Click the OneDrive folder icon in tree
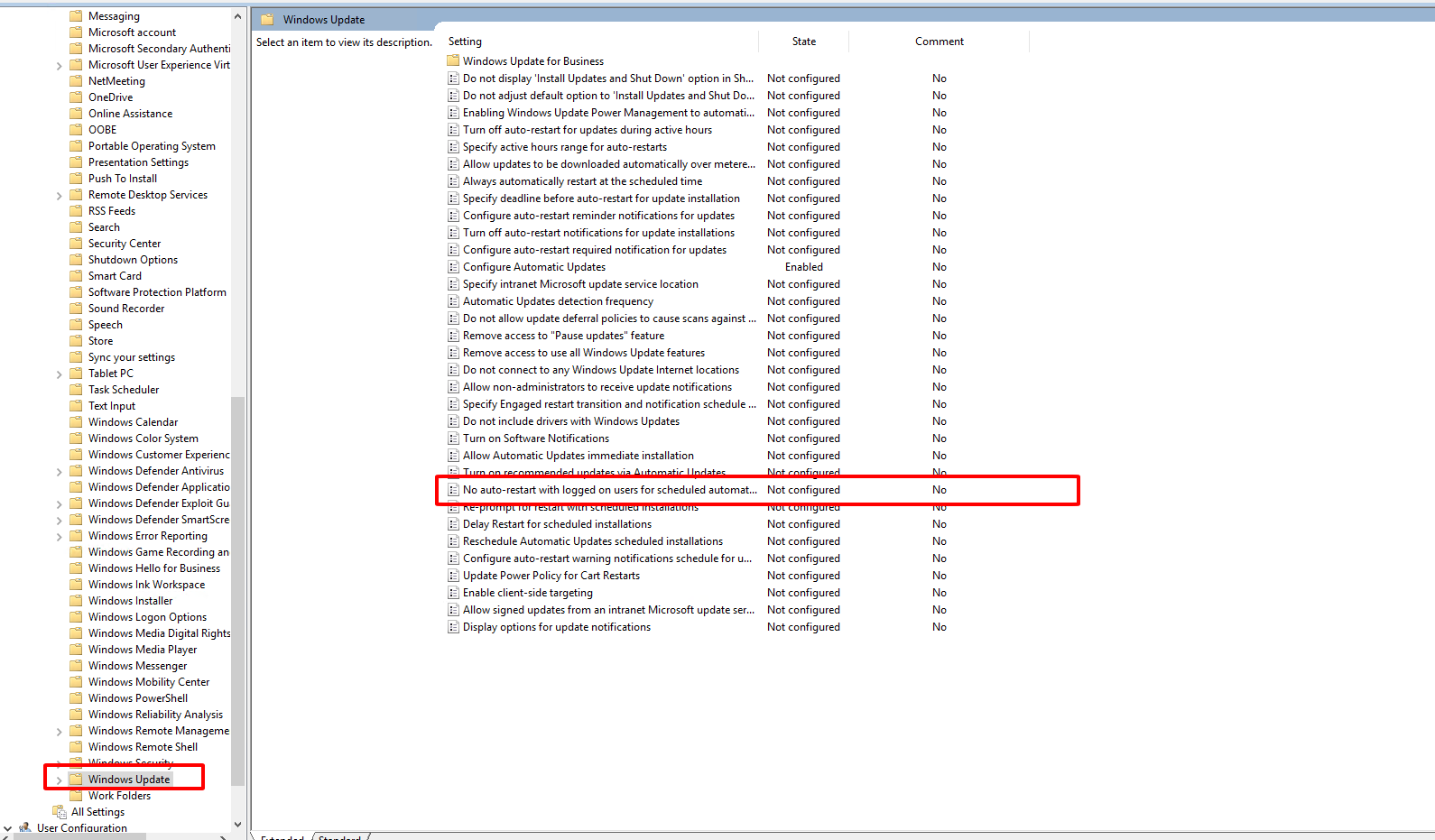 coord(76,97)
